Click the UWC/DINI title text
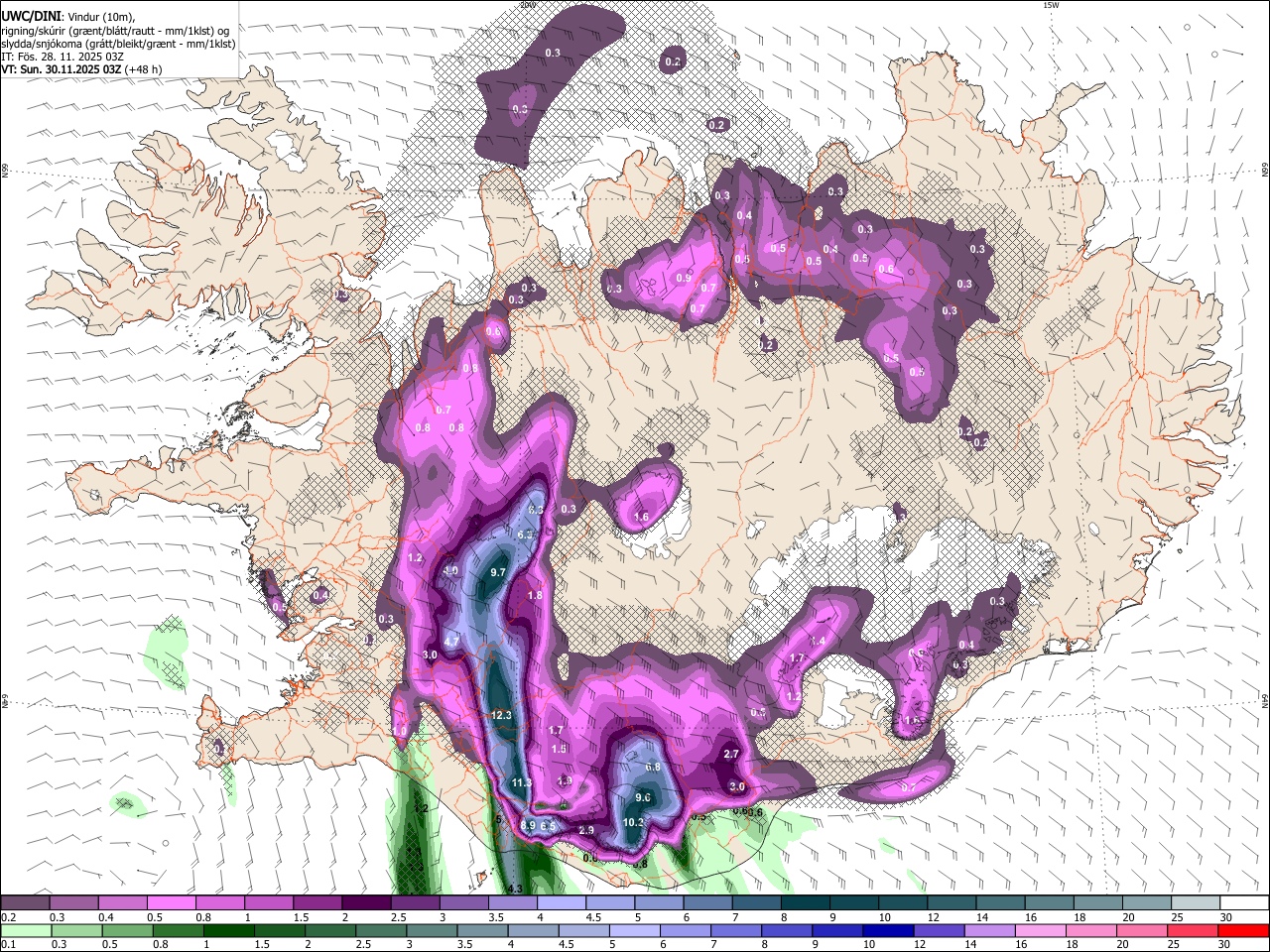The width and height of the screenshot is (1270, 952). (30, 17)
